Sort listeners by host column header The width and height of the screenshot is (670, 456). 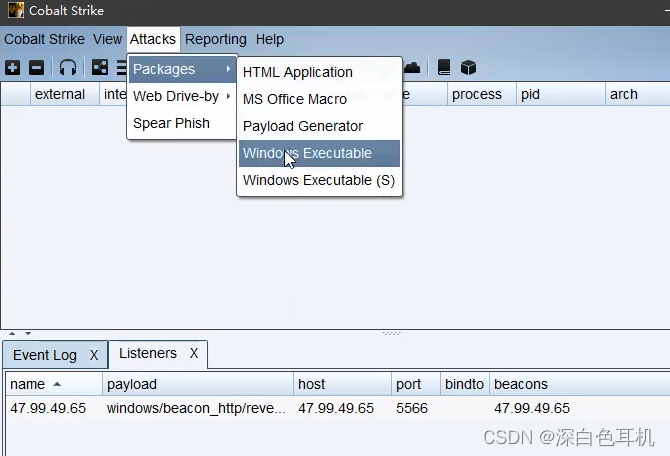342,384
